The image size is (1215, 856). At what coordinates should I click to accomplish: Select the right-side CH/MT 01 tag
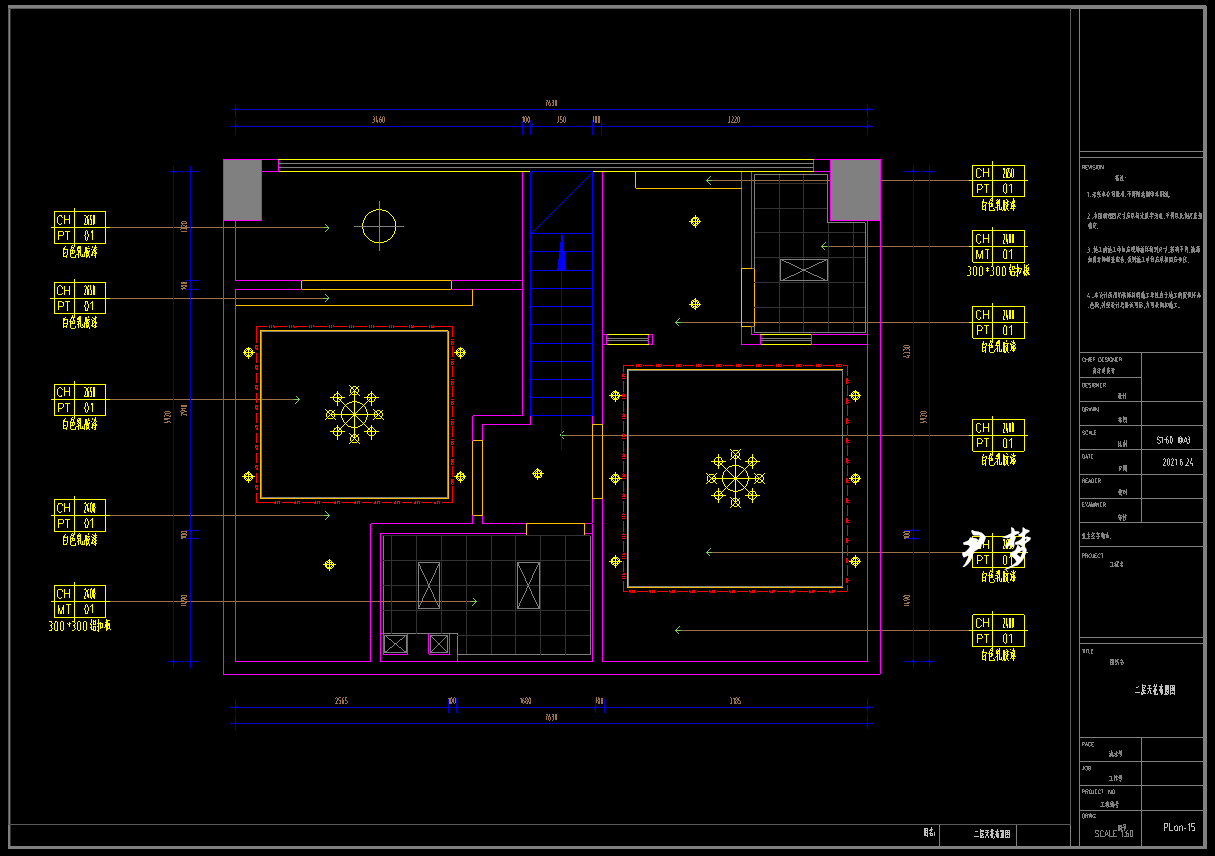click(998, 247)
